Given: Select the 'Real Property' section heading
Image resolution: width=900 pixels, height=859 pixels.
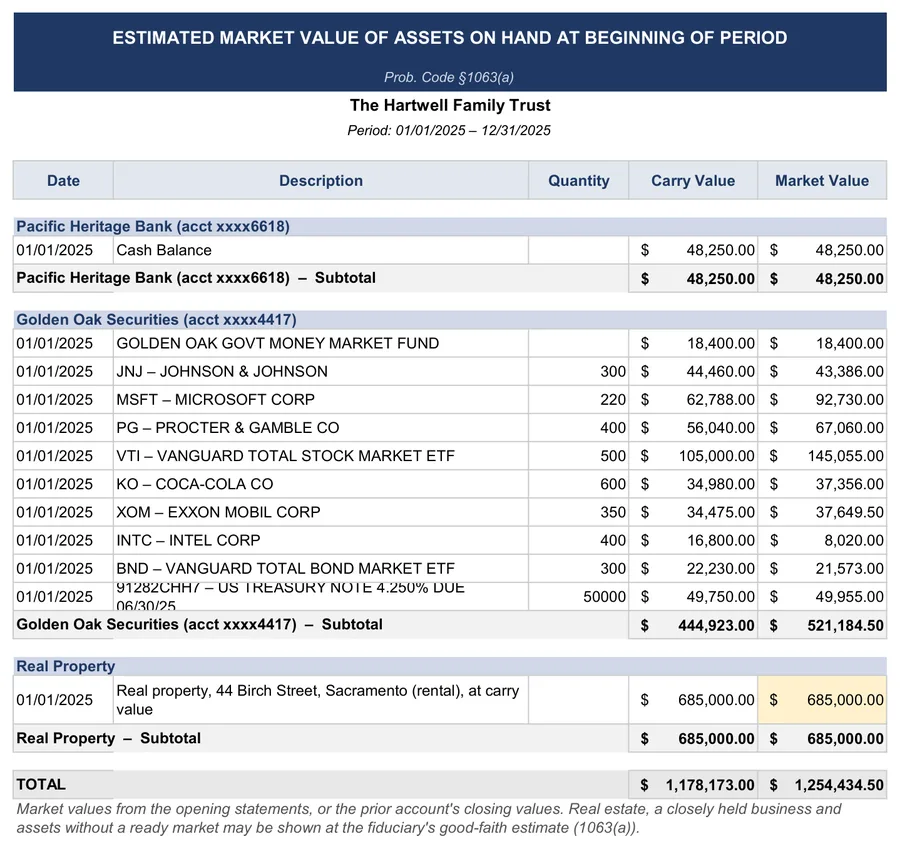Looking at the screenshot, I should (65, 666).
